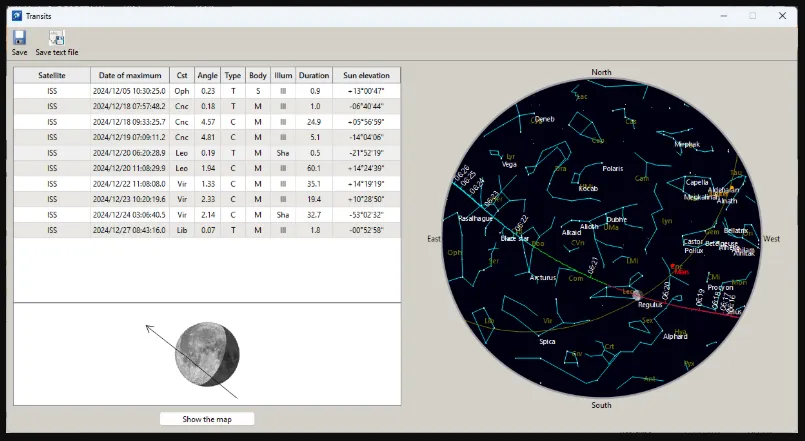The image size is (805, 441).
Task: Click the Show the map button
Action: [207, 419]
